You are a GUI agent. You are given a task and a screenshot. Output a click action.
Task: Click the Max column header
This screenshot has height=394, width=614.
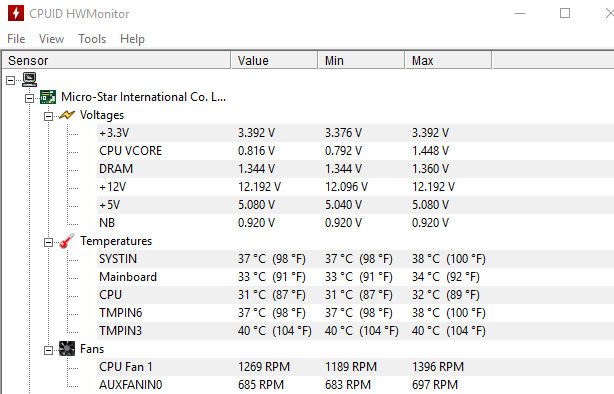(x=448, y=61)
